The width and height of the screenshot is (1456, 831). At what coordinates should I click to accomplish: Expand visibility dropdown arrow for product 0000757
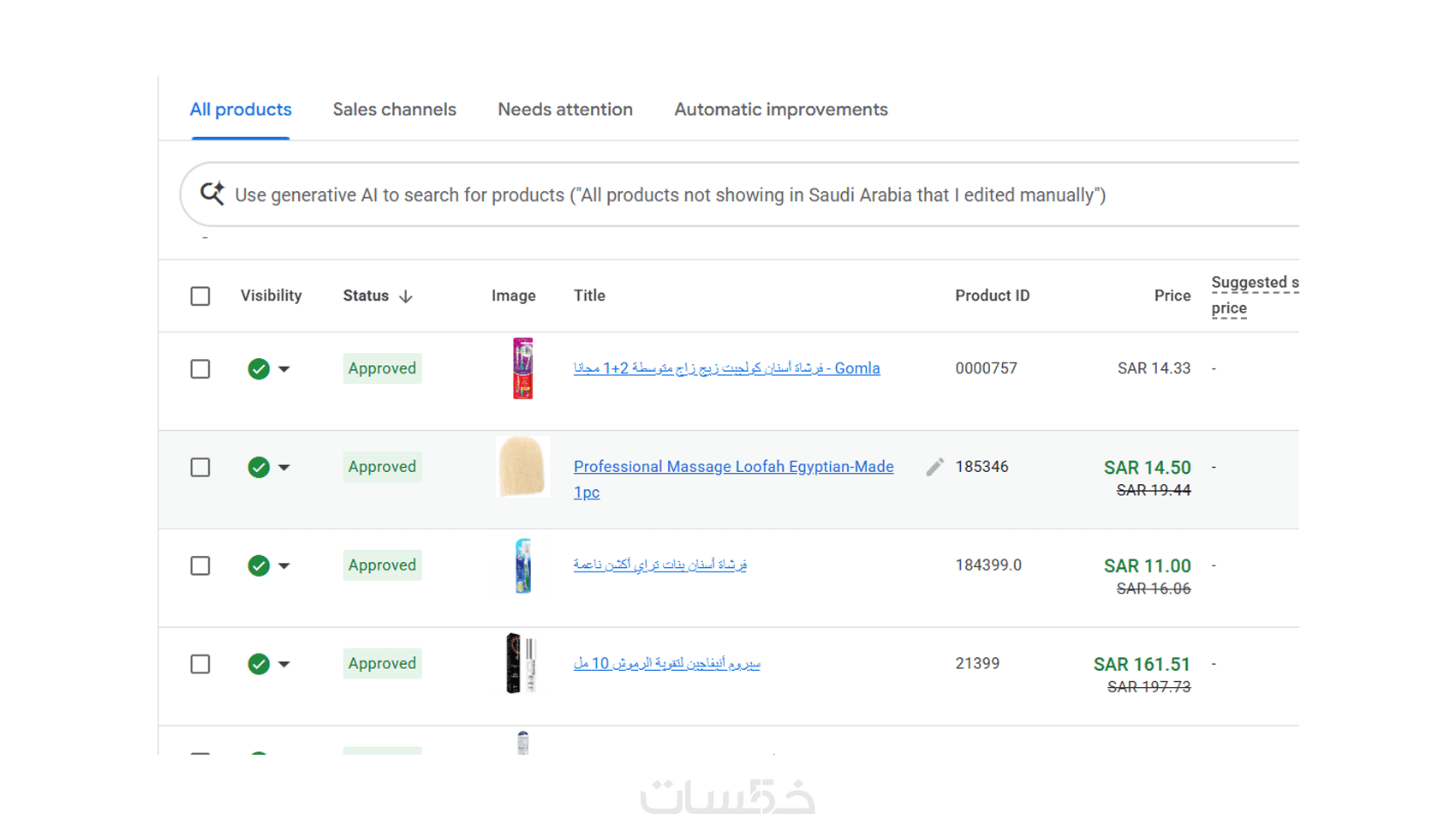tap(284, 369)
